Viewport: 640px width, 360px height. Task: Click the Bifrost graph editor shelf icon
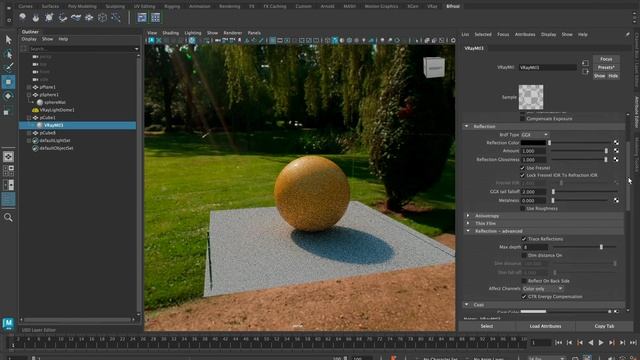click(x=142, y=17)
